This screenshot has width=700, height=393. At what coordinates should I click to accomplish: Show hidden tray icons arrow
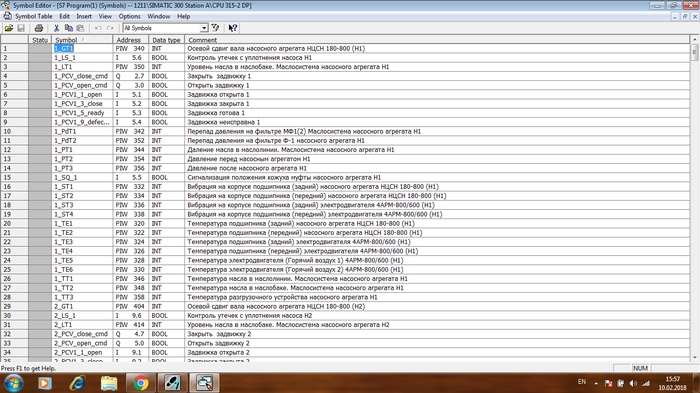[x=596, y=383]
